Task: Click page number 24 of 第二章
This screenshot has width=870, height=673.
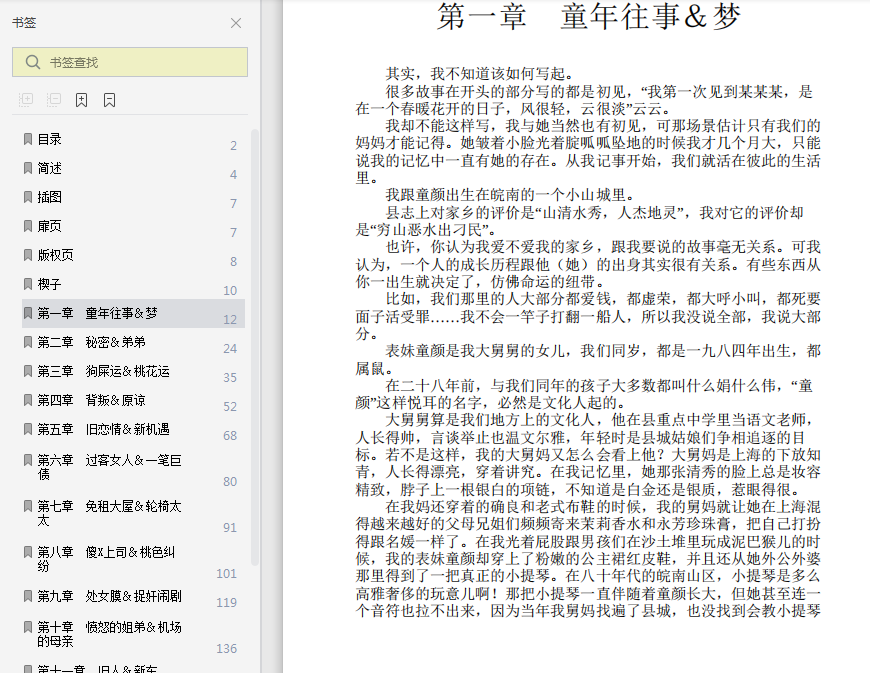Action: click(230, 348)
